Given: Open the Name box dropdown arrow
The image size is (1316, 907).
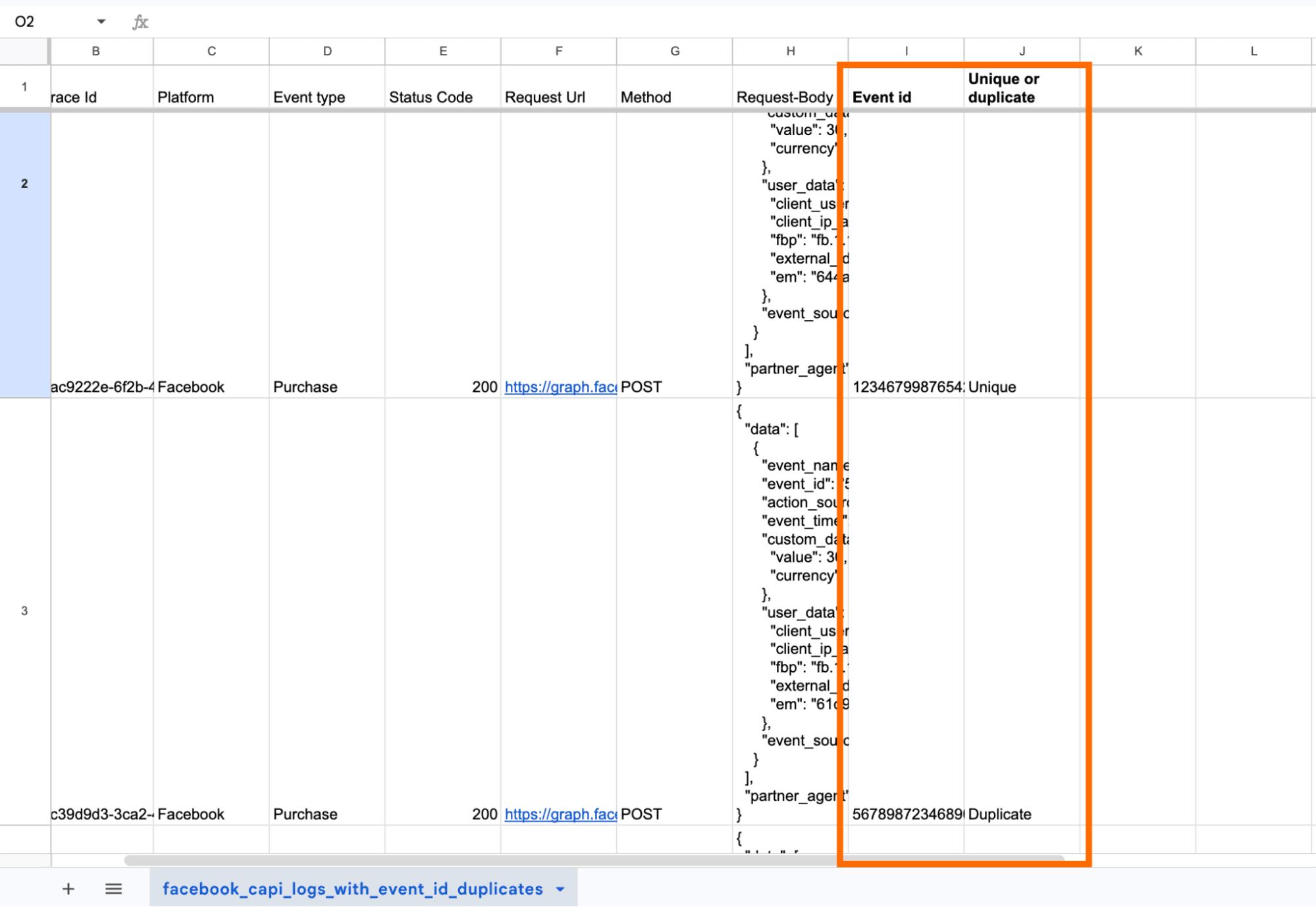Looking at the screenshot, I should [x=101, y=22].
